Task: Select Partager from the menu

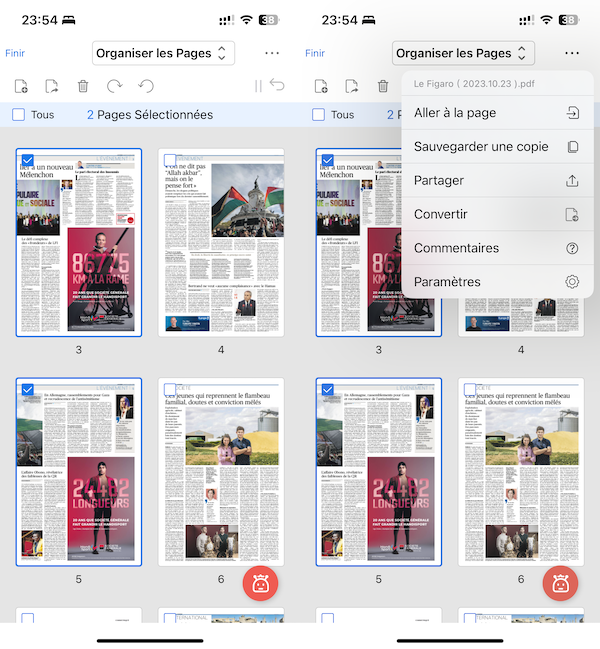Action: click(x=498, y=180)
